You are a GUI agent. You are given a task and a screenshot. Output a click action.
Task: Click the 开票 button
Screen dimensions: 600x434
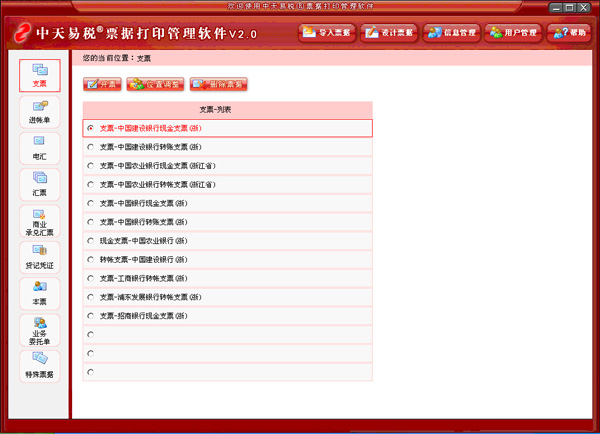click(102, 84)
